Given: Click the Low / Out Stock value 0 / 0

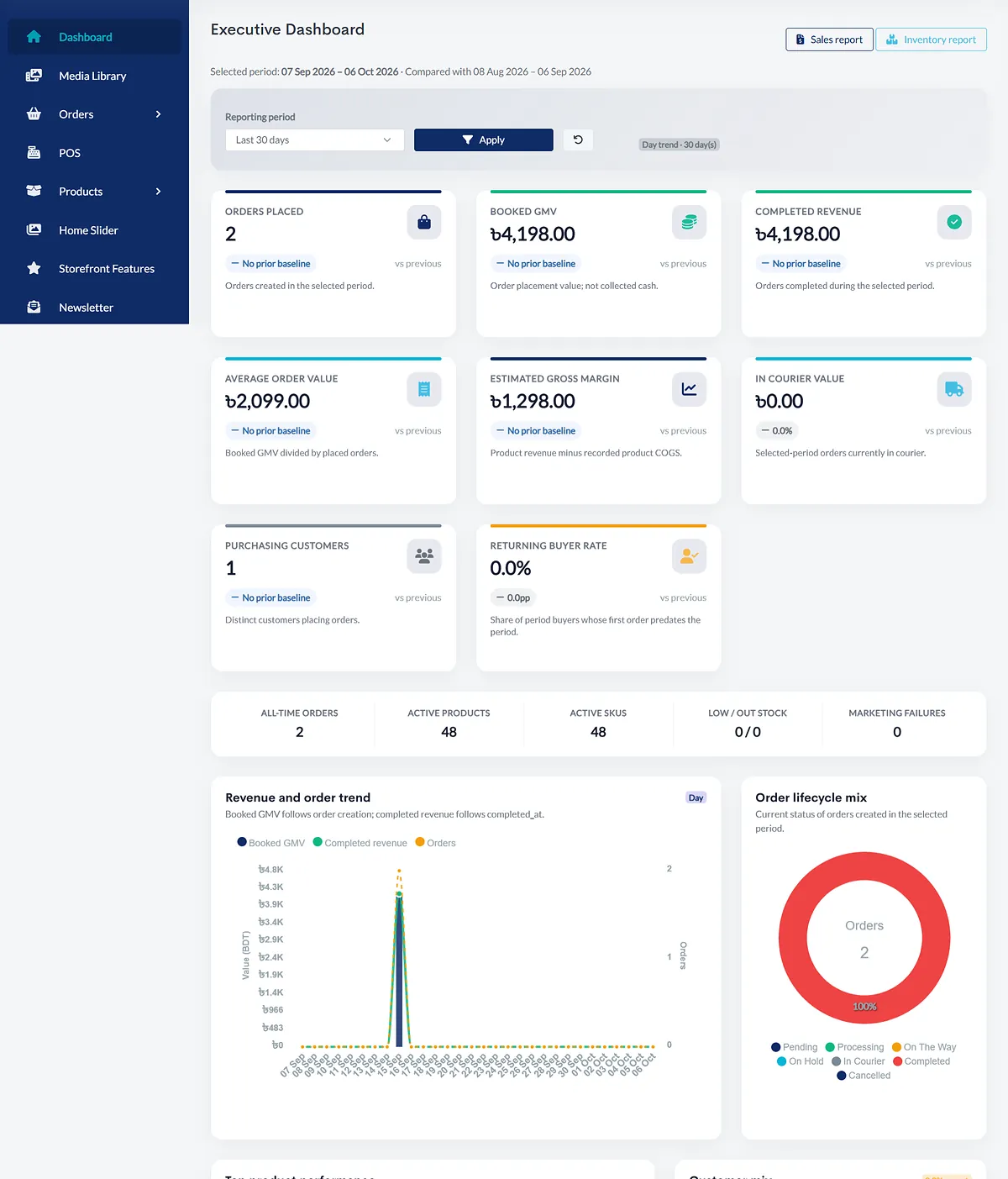Looking at the screenshot, I should (x=748, y=732).
